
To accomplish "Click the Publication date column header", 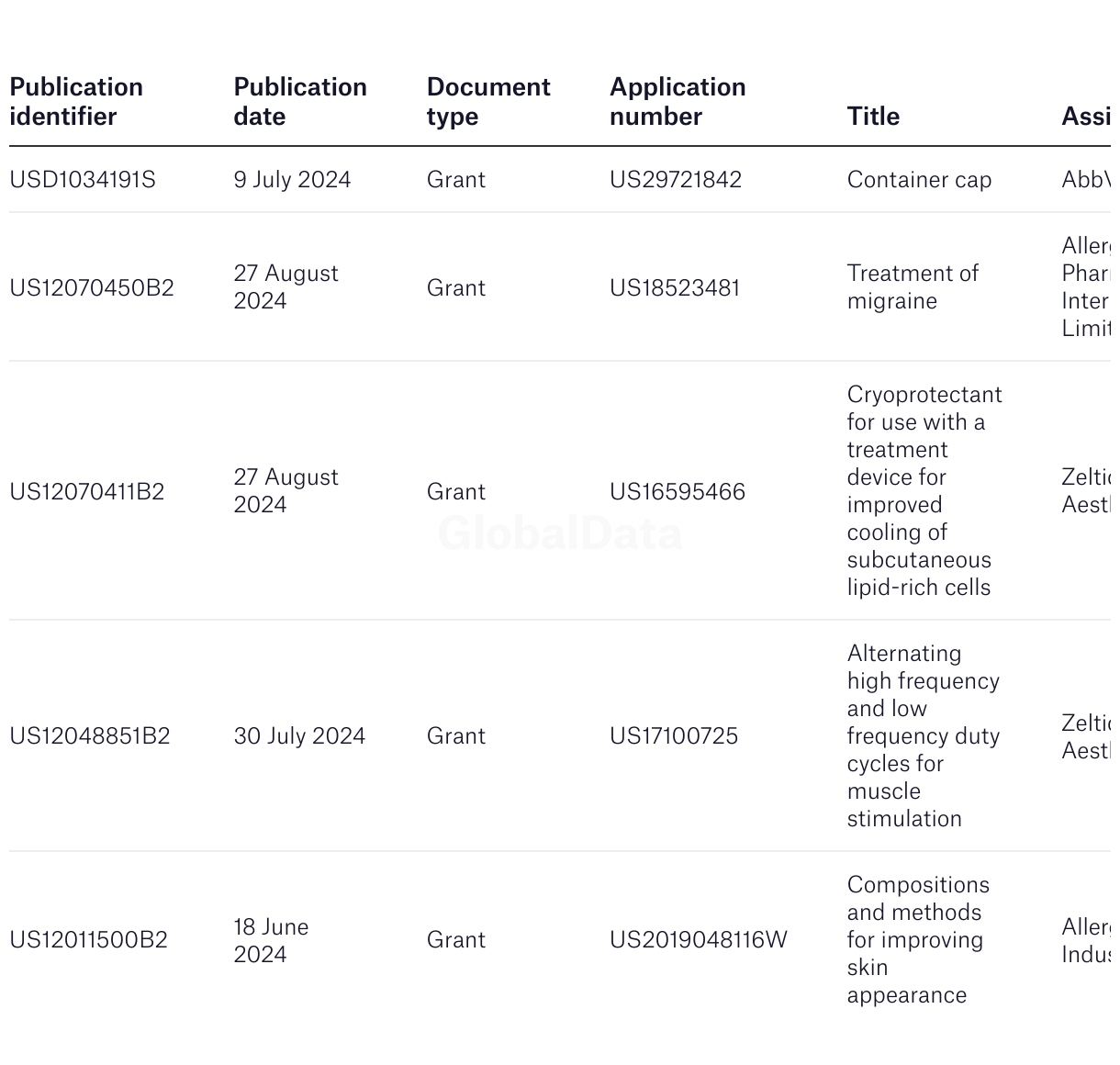I will 300,102.
